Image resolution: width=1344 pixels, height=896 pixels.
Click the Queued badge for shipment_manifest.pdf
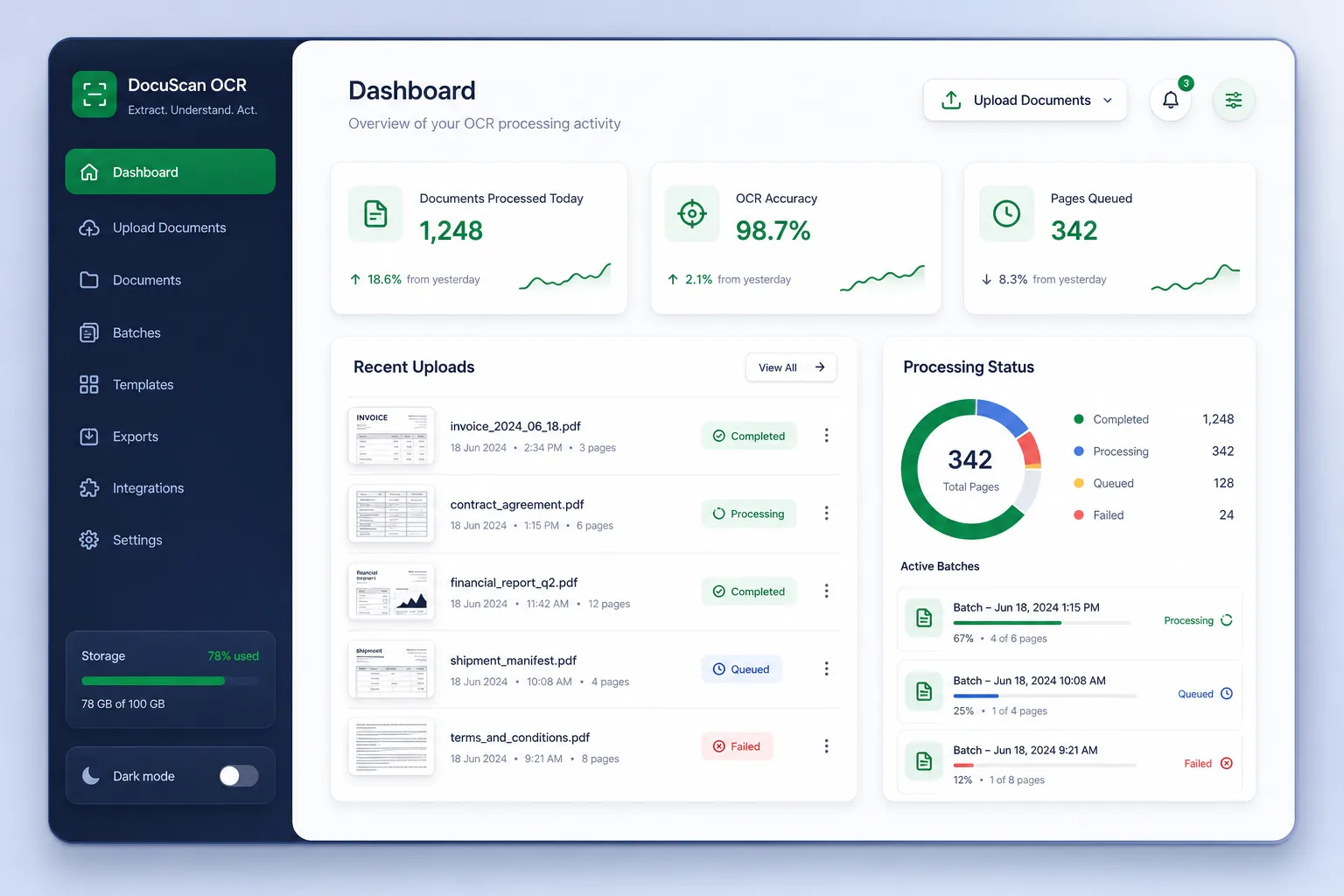[741, 669]
